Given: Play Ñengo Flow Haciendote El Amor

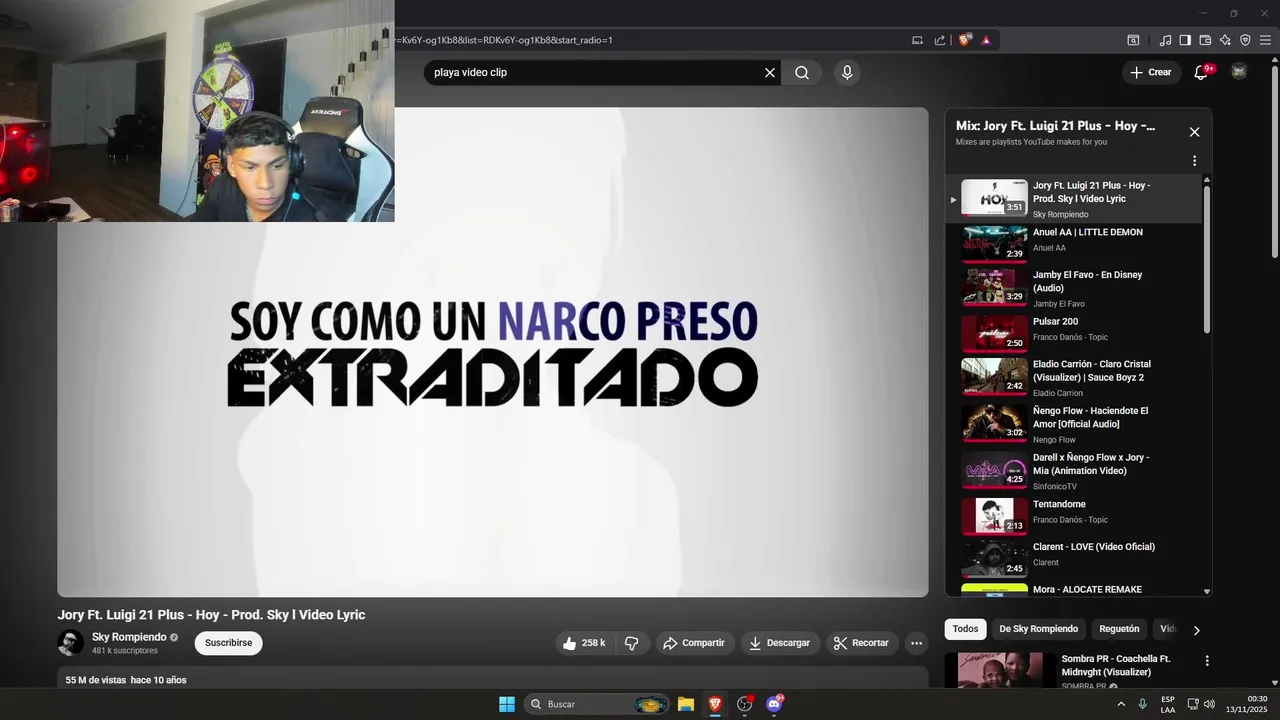Looking at the screenshot, I should pos(1075,424).
